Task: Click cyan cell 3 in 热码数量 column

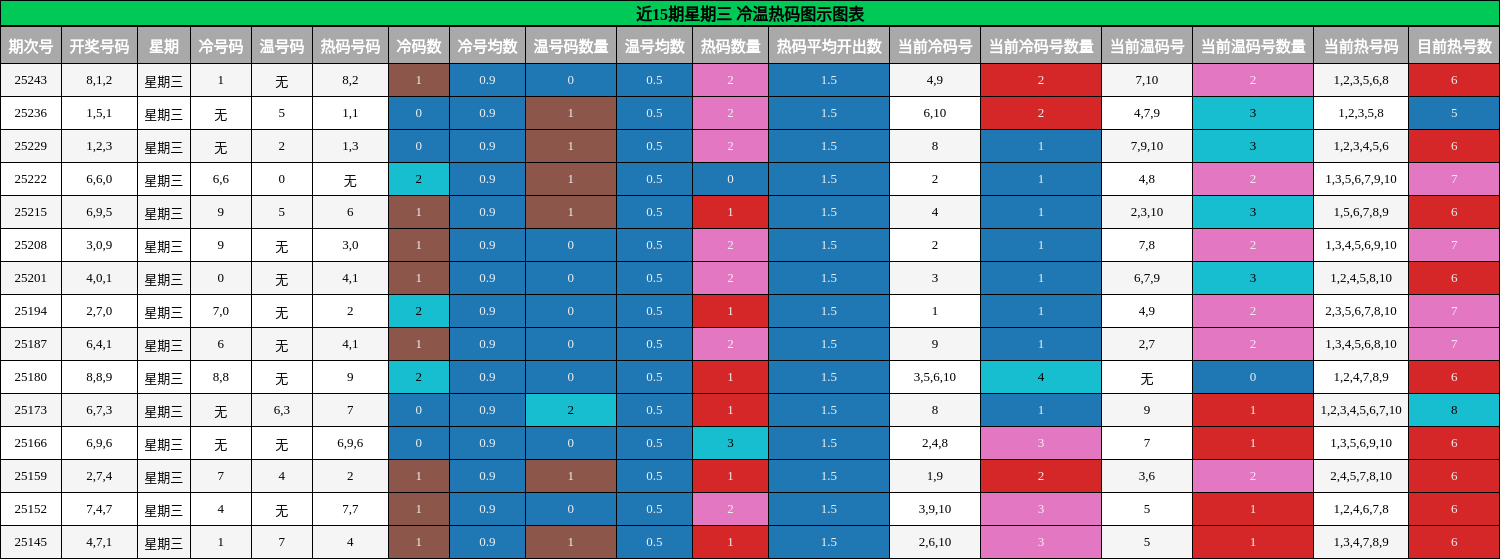Action: [x=730, y=443]
